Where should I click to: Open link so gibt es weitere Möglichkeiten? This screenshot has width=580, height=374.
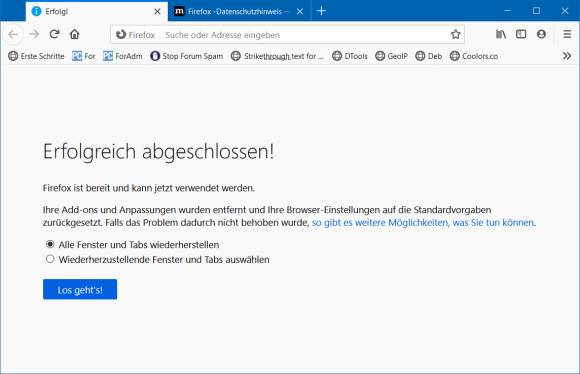[424, 222]
